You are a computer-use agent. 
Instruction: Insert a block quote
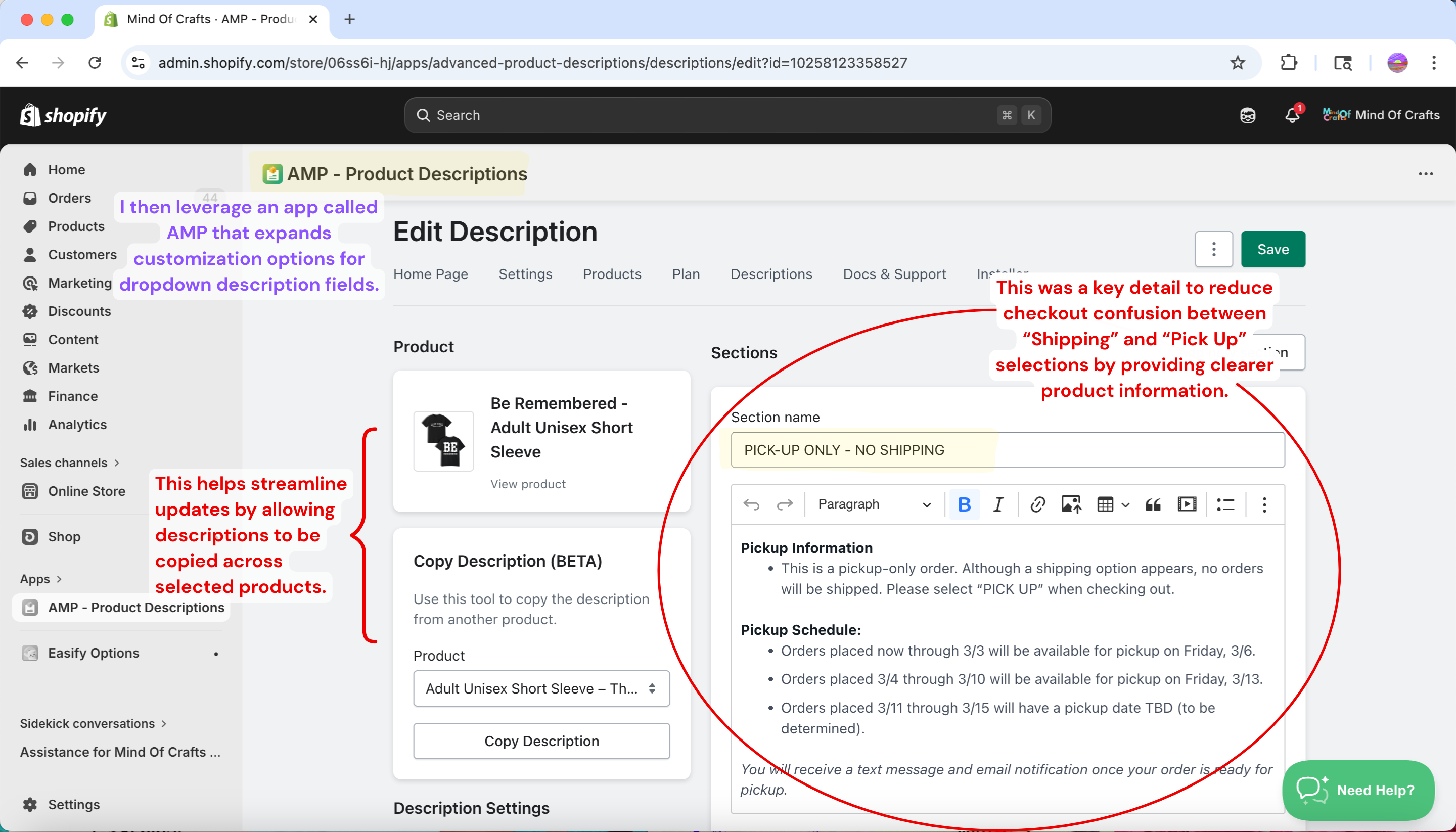[x=1153, y=504]
